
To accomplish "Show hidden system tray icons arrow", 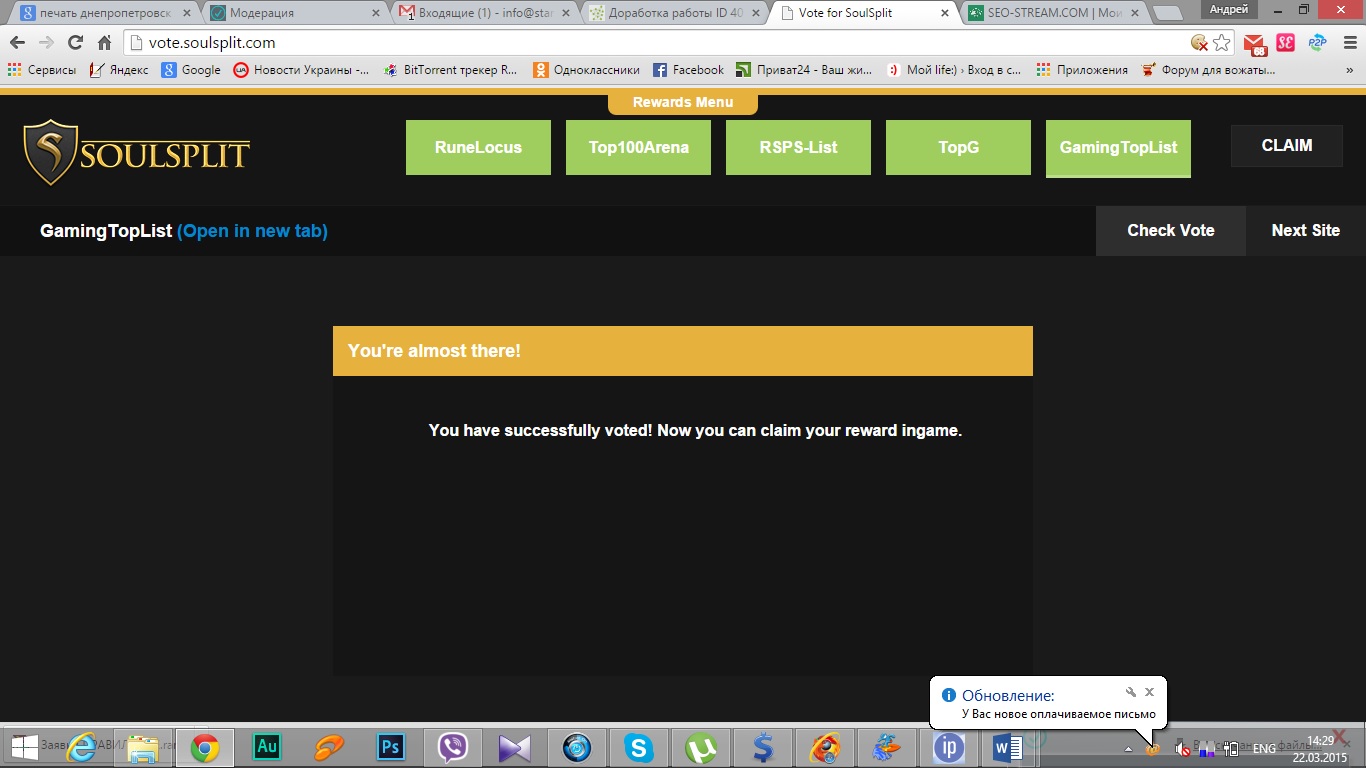I will 1128,748.
